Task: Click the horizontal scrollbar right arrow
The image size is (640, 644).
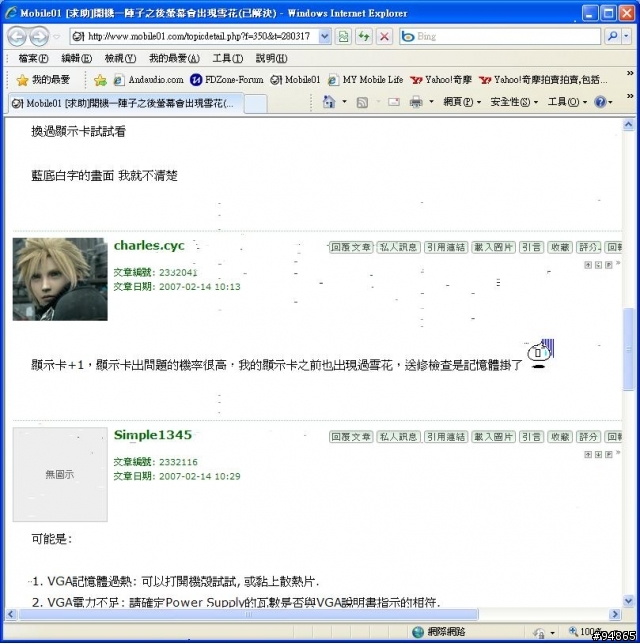Action: (615, 614)
